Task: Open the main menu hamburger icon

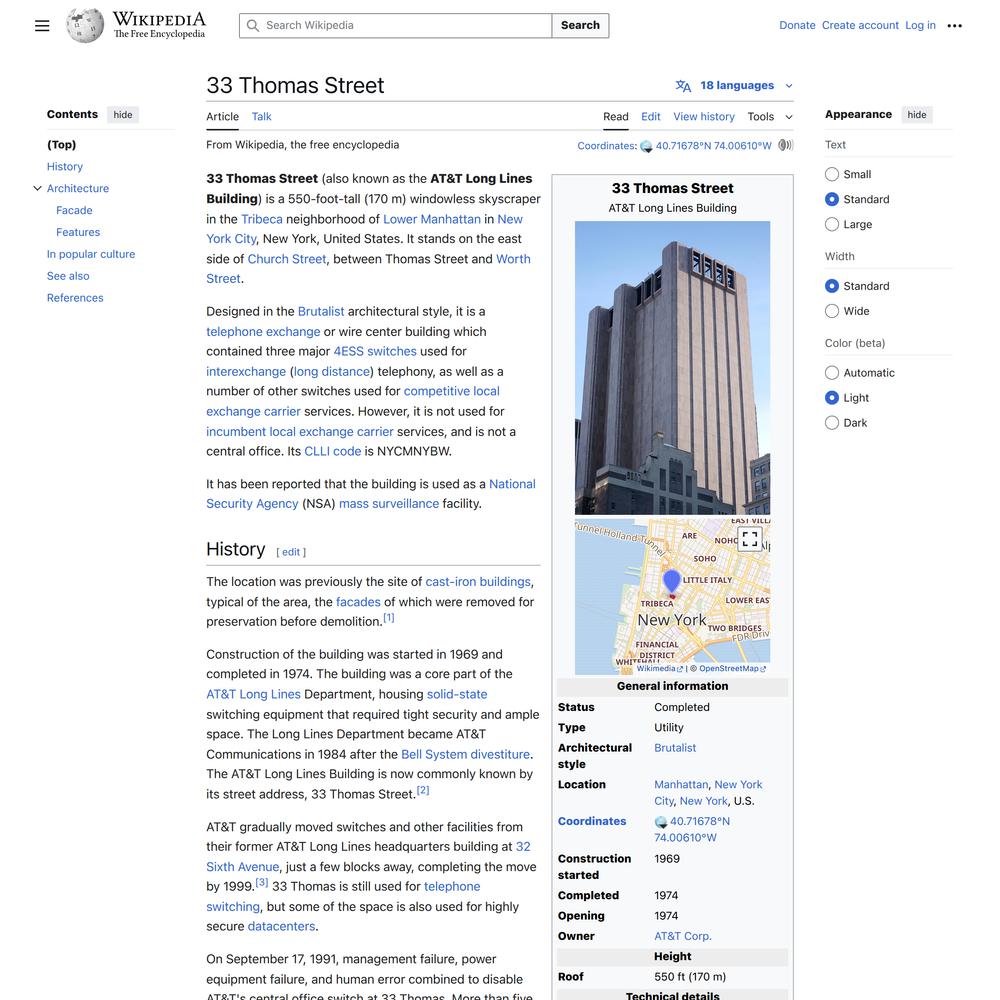Action: 42,26
